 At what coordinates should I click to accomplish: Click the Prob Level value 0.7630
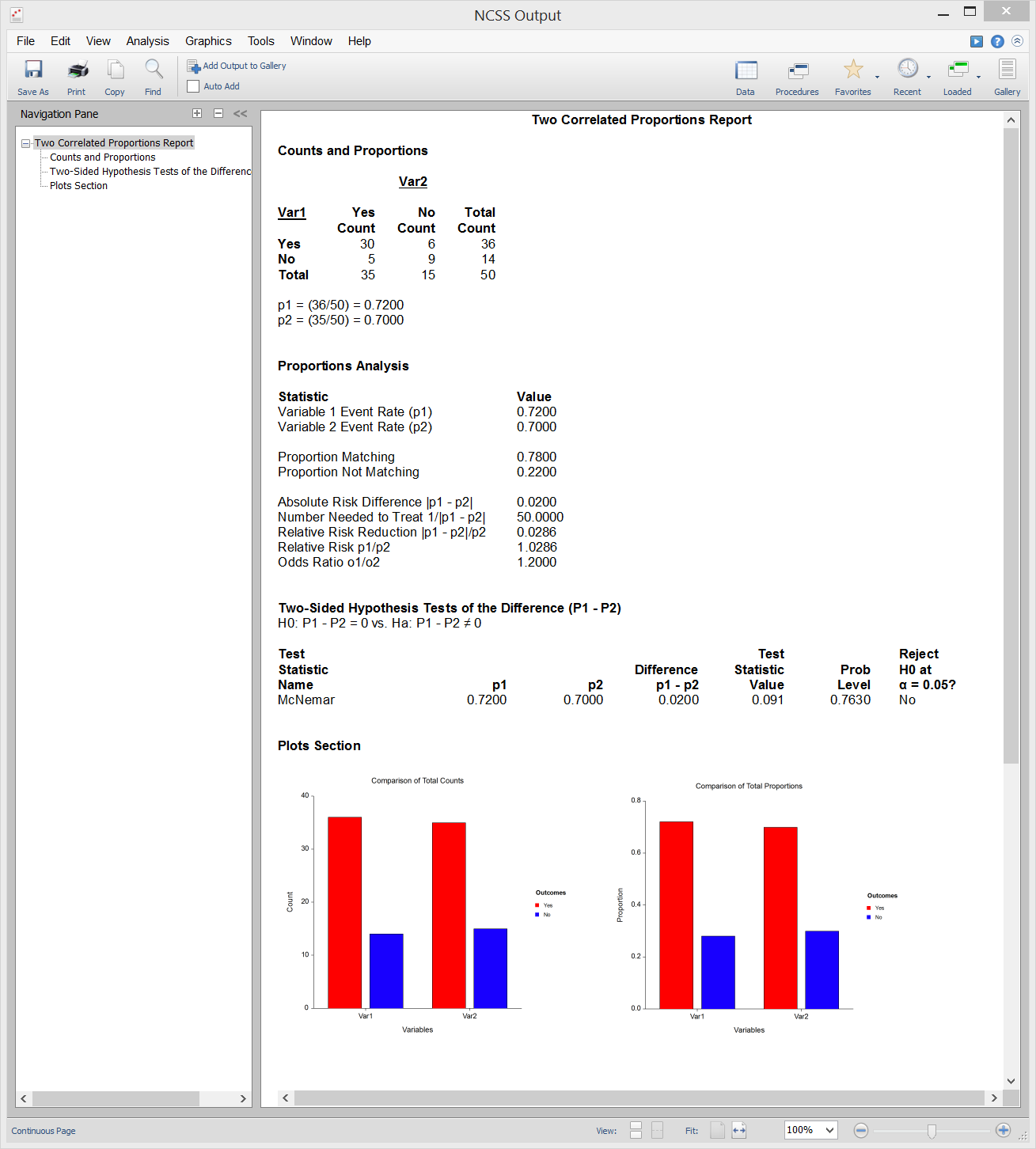850,700
